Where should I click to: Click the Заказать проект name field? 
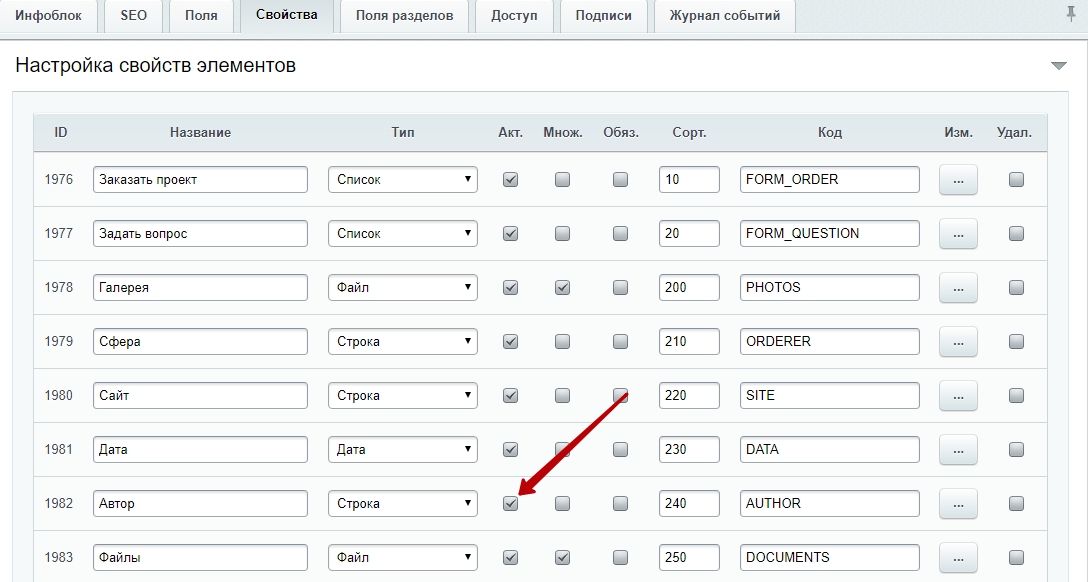tap(201, 180)
